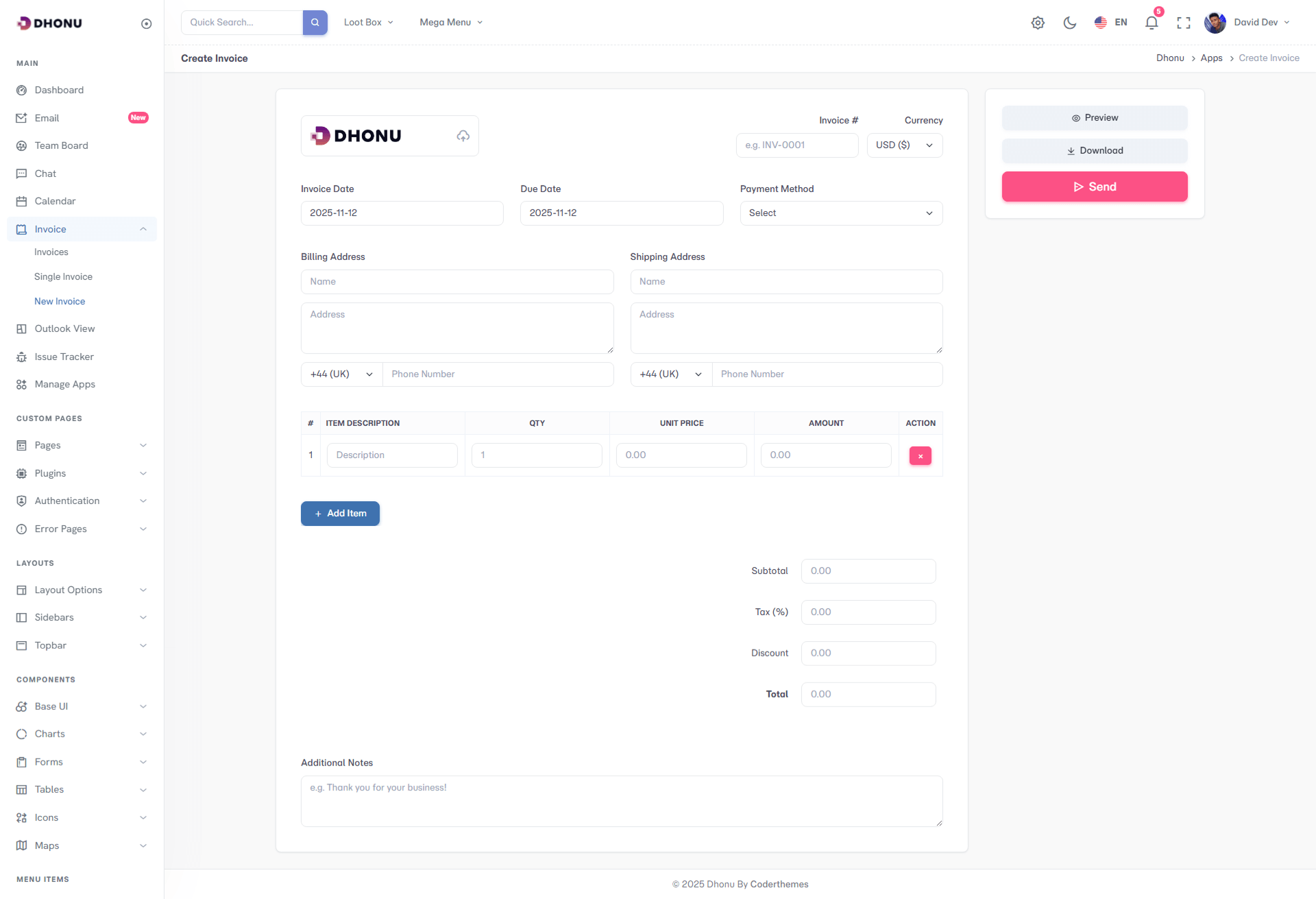Click the Issue Tracker bug icon

(x=22, y=357)
